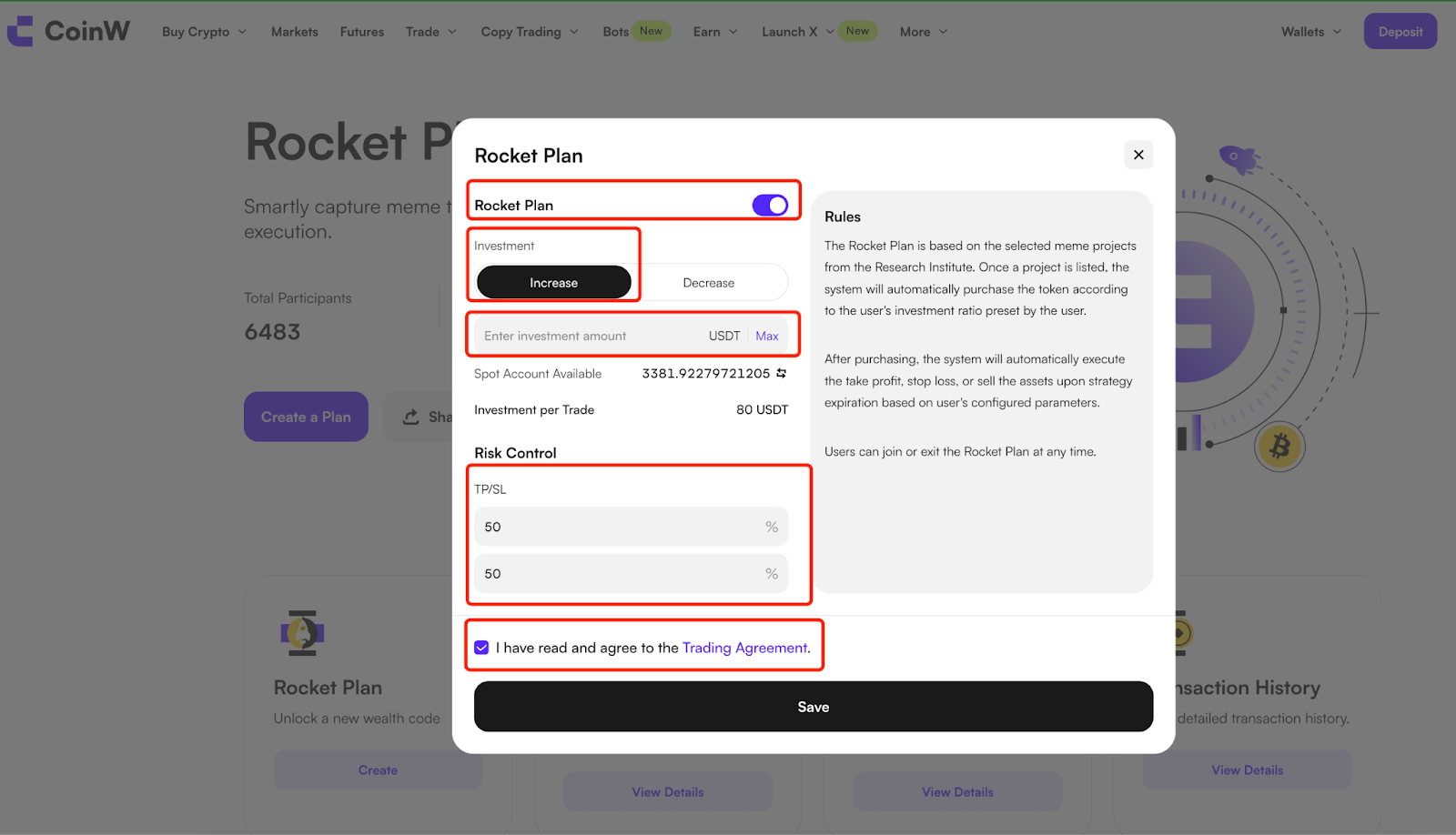Toggle the Rocket Plan switch off

tap(770, 206)
